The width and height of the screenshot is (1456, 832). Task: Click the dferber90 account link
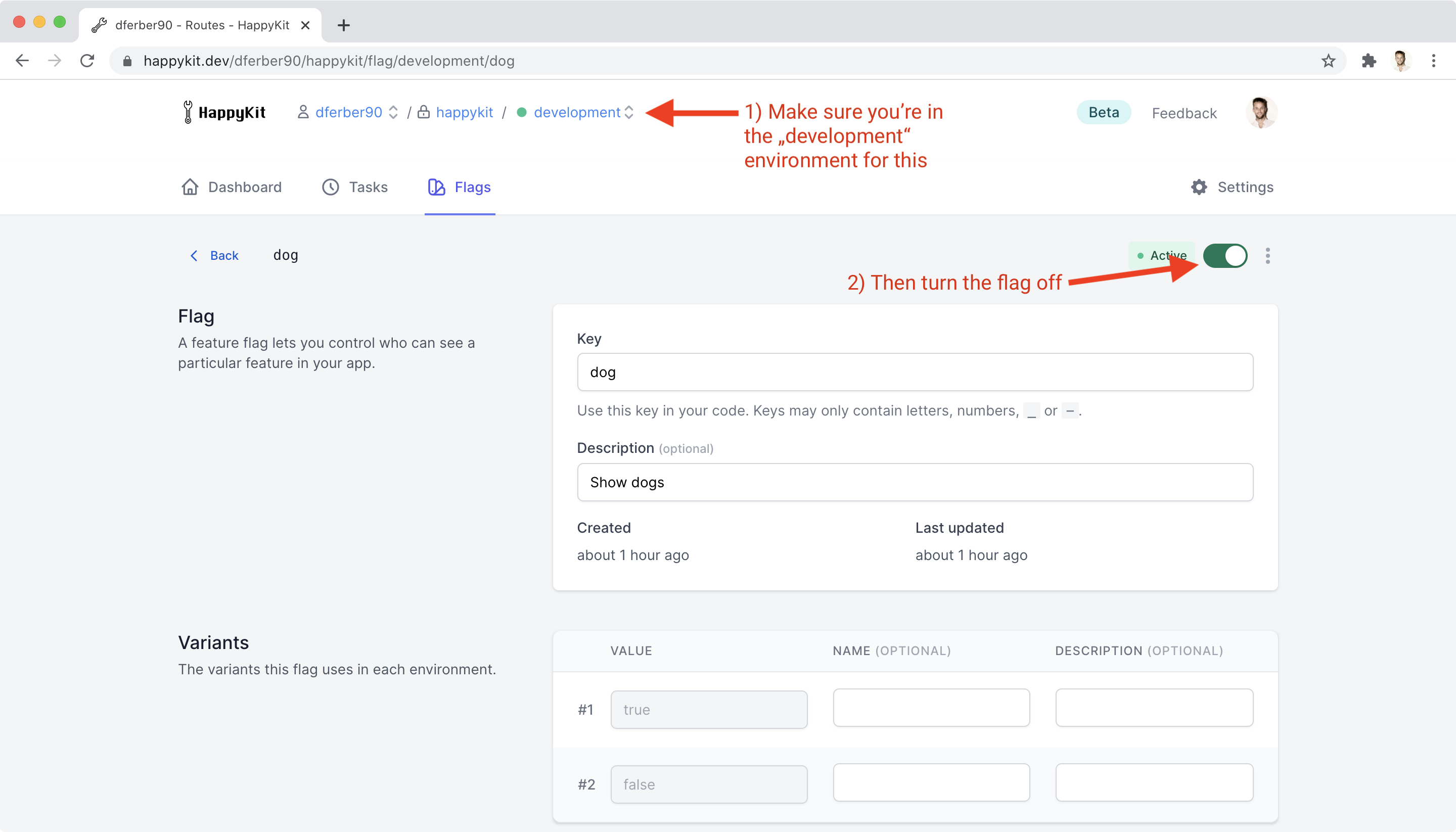348,112
